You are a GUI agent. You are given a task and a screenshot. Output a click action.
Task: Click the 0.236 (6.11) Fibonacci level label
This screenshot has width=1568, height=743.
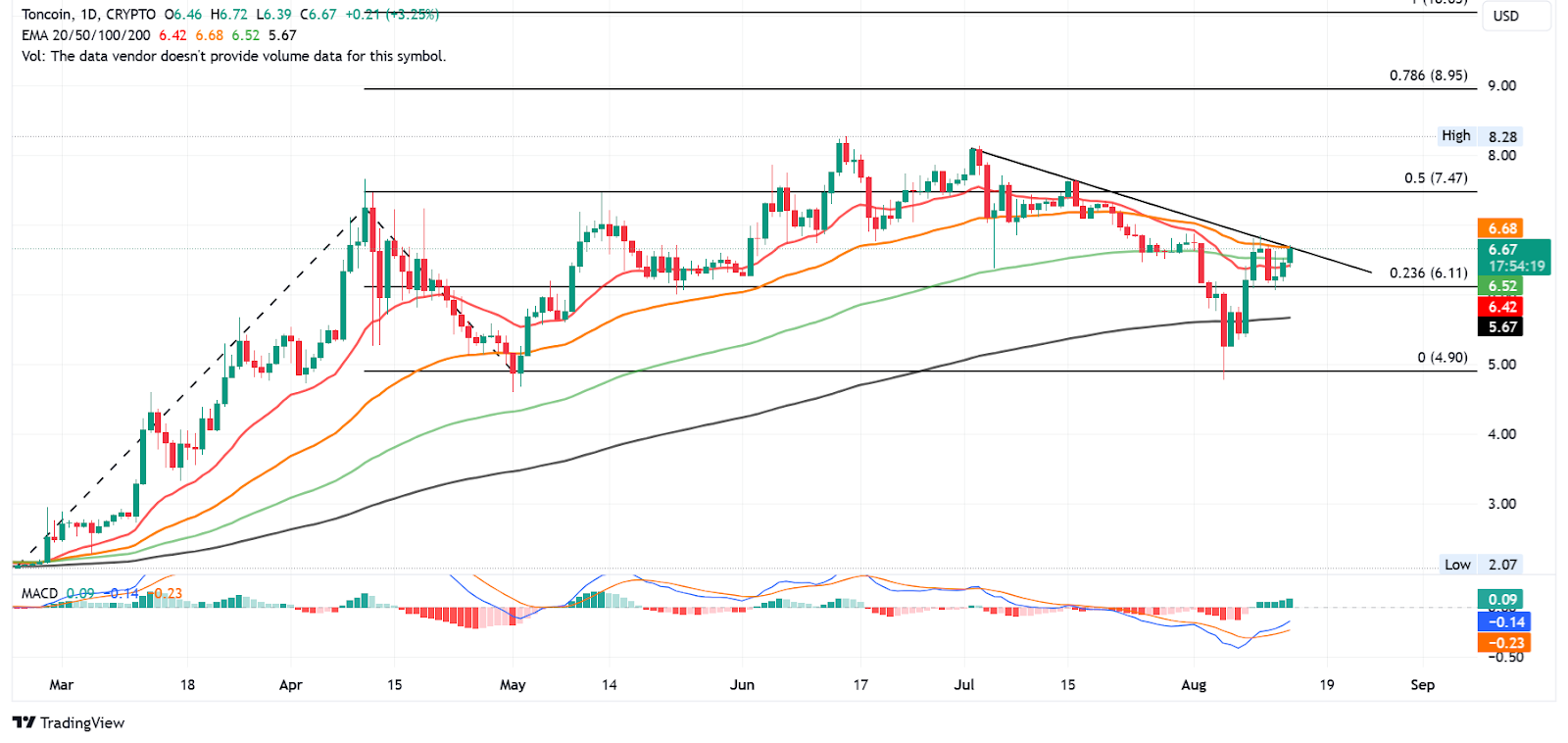1429,272
